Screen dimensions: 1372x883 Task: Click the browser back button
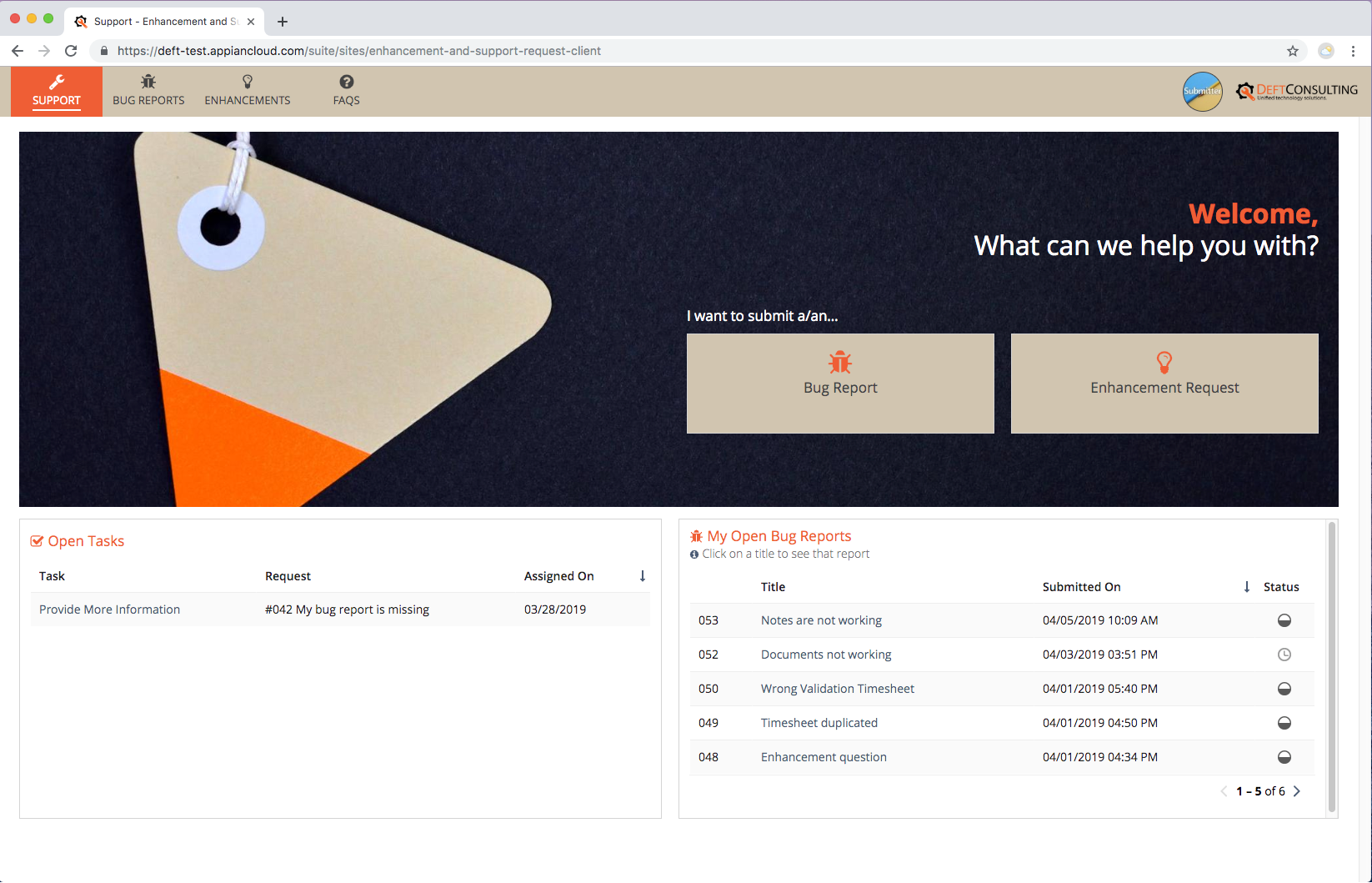18,51
